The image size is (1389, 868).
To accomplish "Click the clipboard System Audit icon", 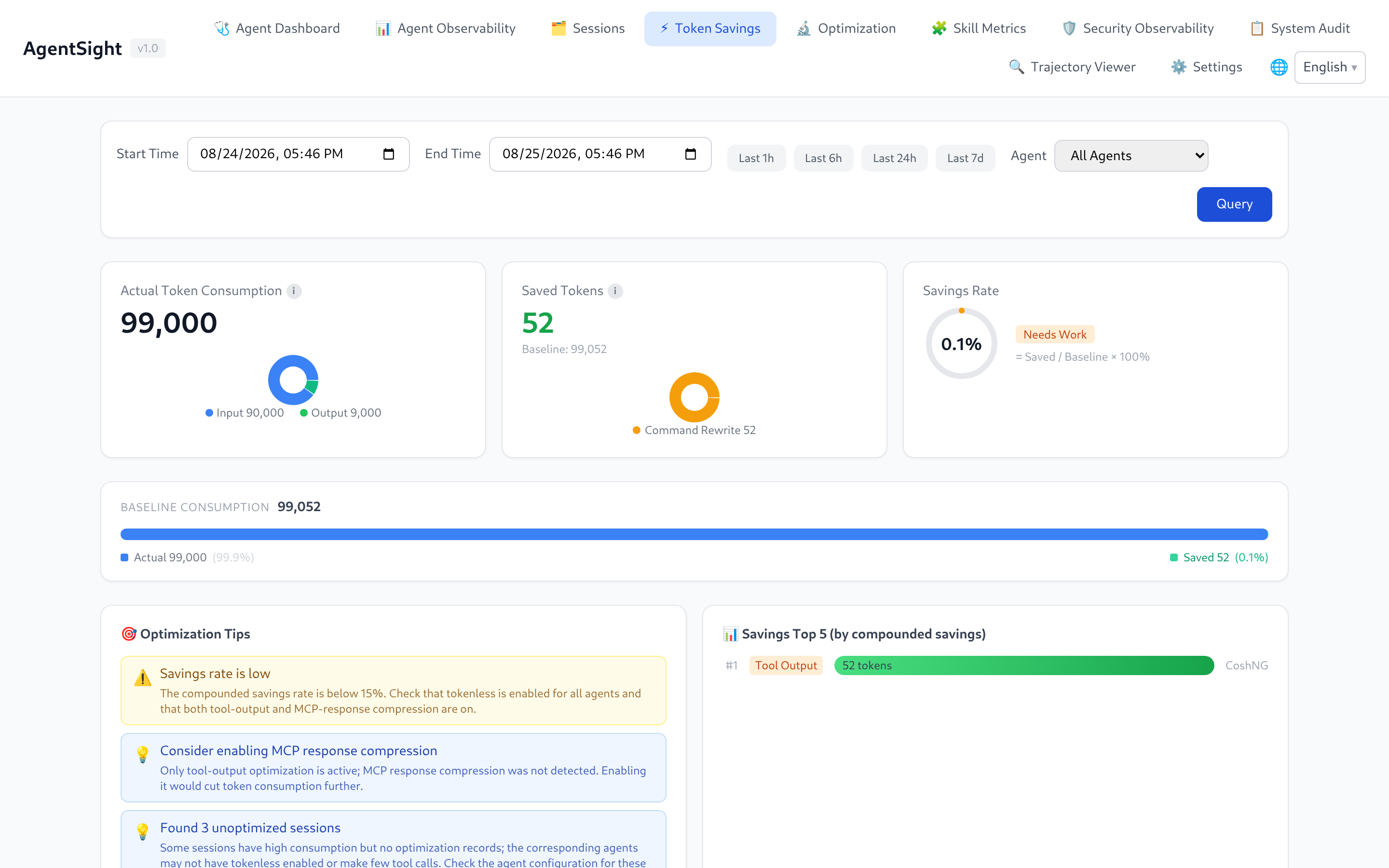I will 1257,28.
